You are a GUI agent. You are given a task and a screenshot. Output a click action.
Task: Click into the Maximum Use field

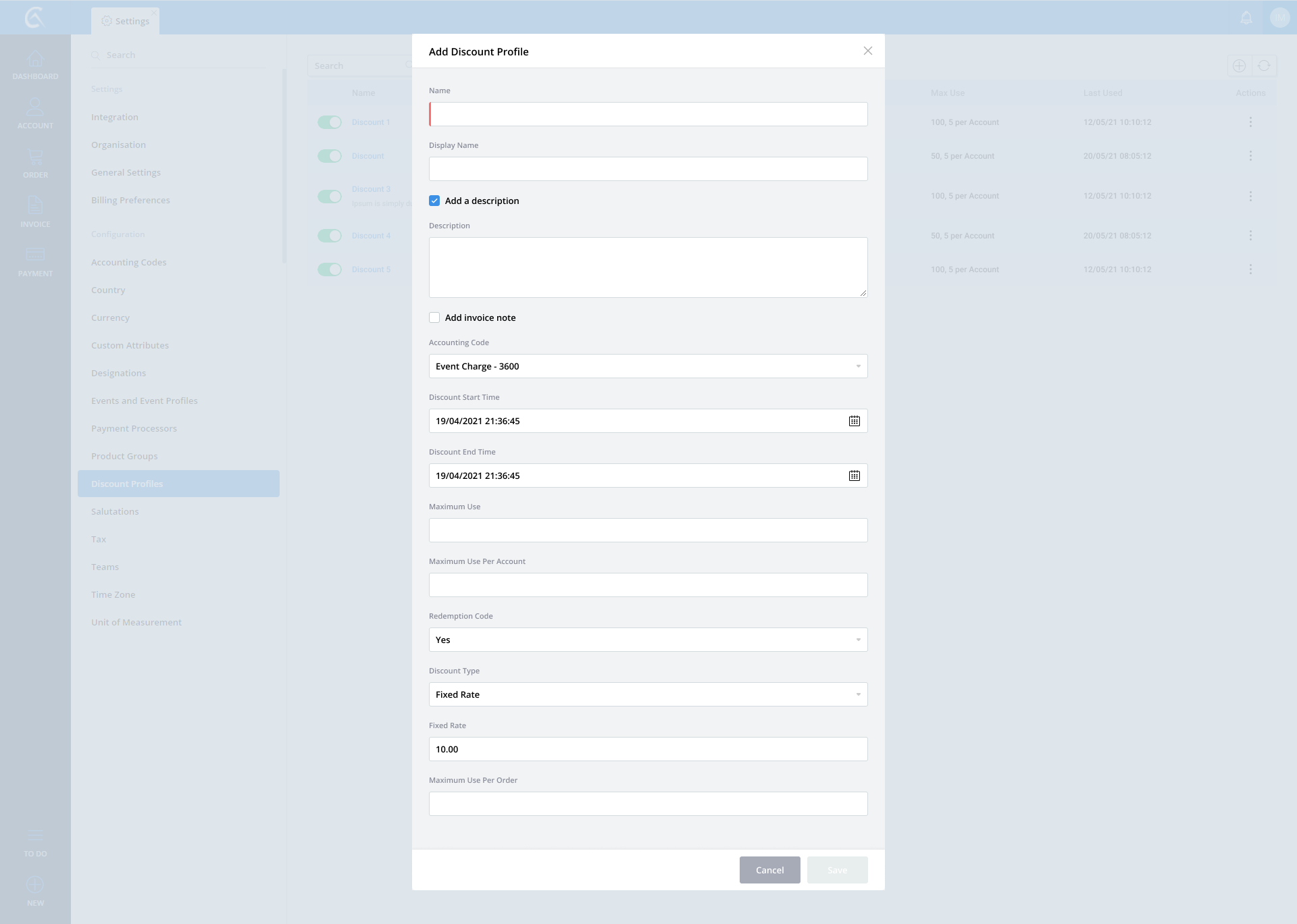(648, 530)
